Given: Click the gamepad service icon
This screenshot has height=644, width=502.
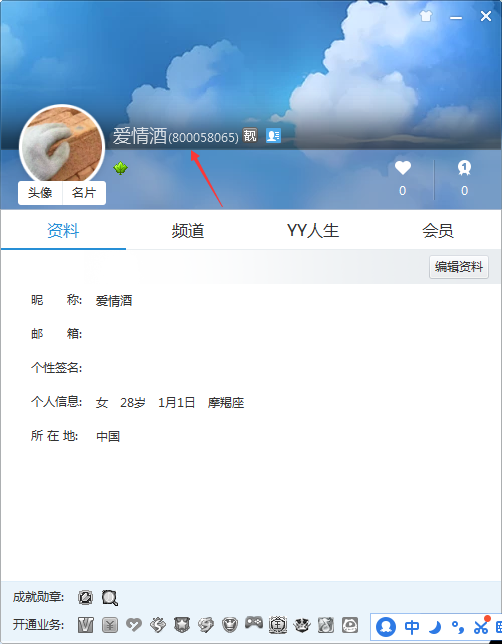Looking at the screenshot, I should (x=254, y=623).
